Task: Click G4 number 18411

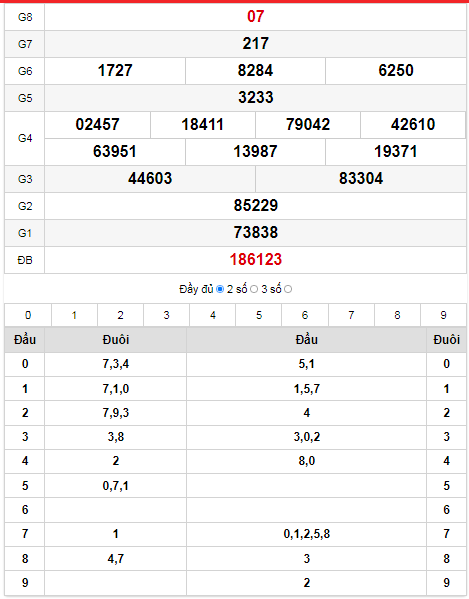Action: [x=202, y=125]
